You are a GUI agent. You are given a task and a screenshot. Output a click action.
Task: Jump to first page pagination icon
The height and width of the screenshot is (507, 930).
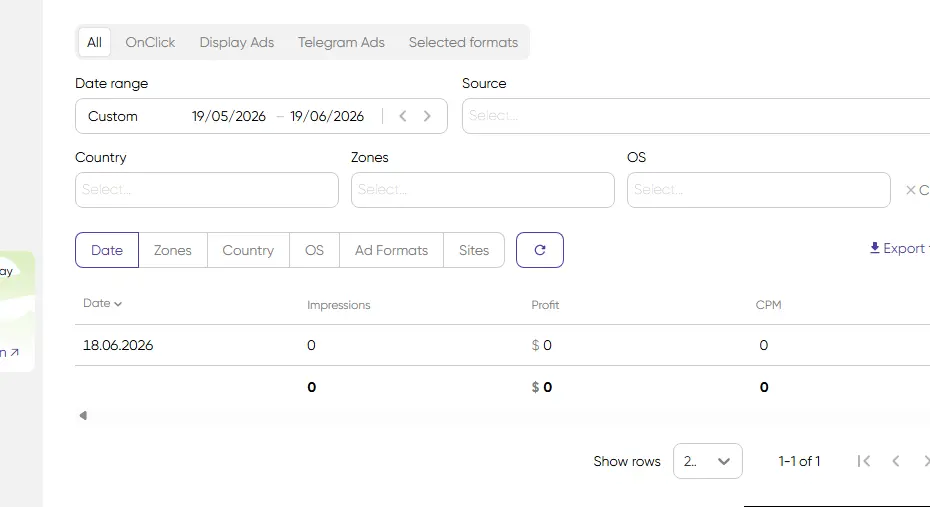click(x=864, y=461)
